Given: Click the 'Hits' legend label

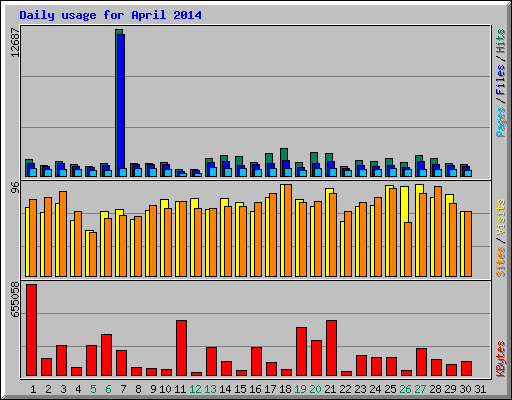Looking at the screenshot, I should tap(501, 41).
